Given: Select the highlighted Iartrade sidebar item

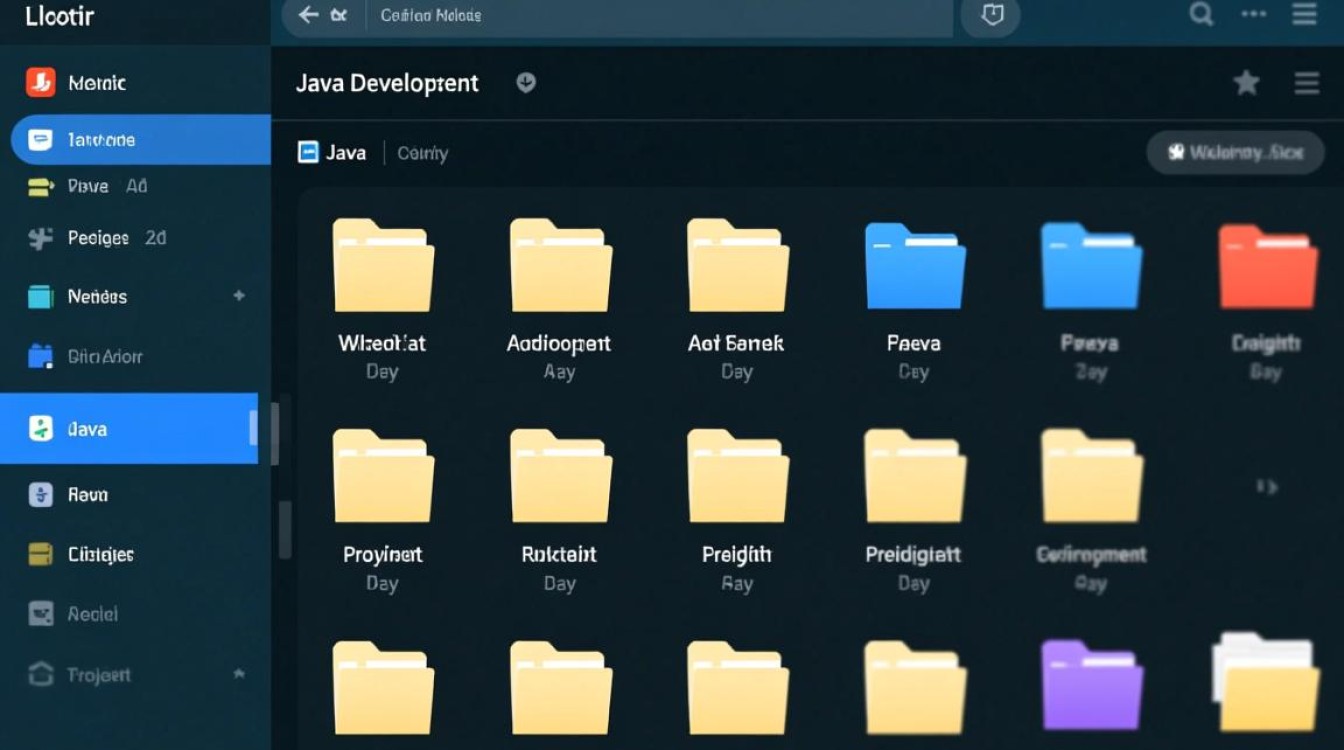Looking at the screenshot, I should (x=140, y=140).
